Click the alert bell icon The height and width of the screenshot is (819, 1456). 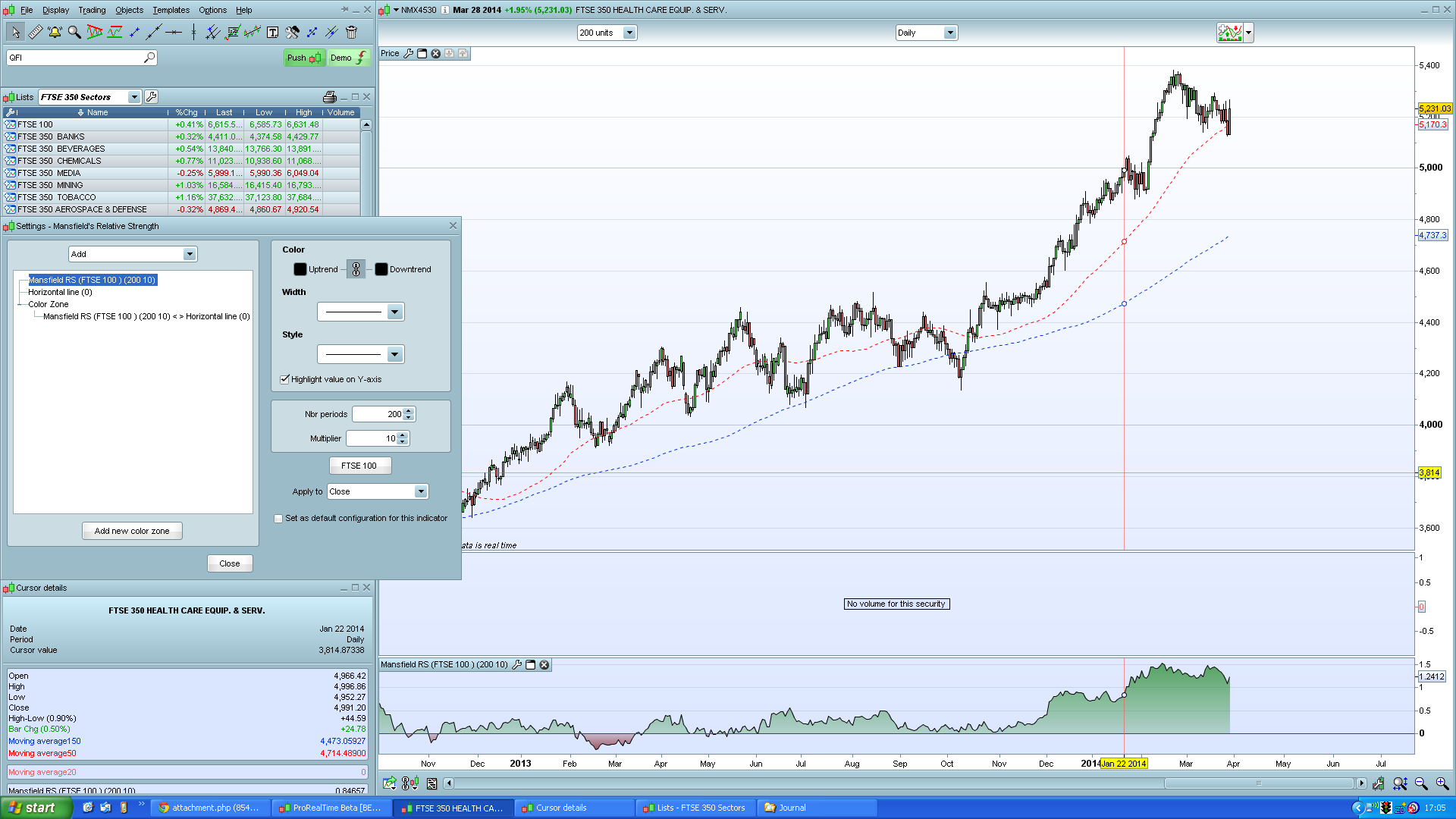tap(55, 33)
